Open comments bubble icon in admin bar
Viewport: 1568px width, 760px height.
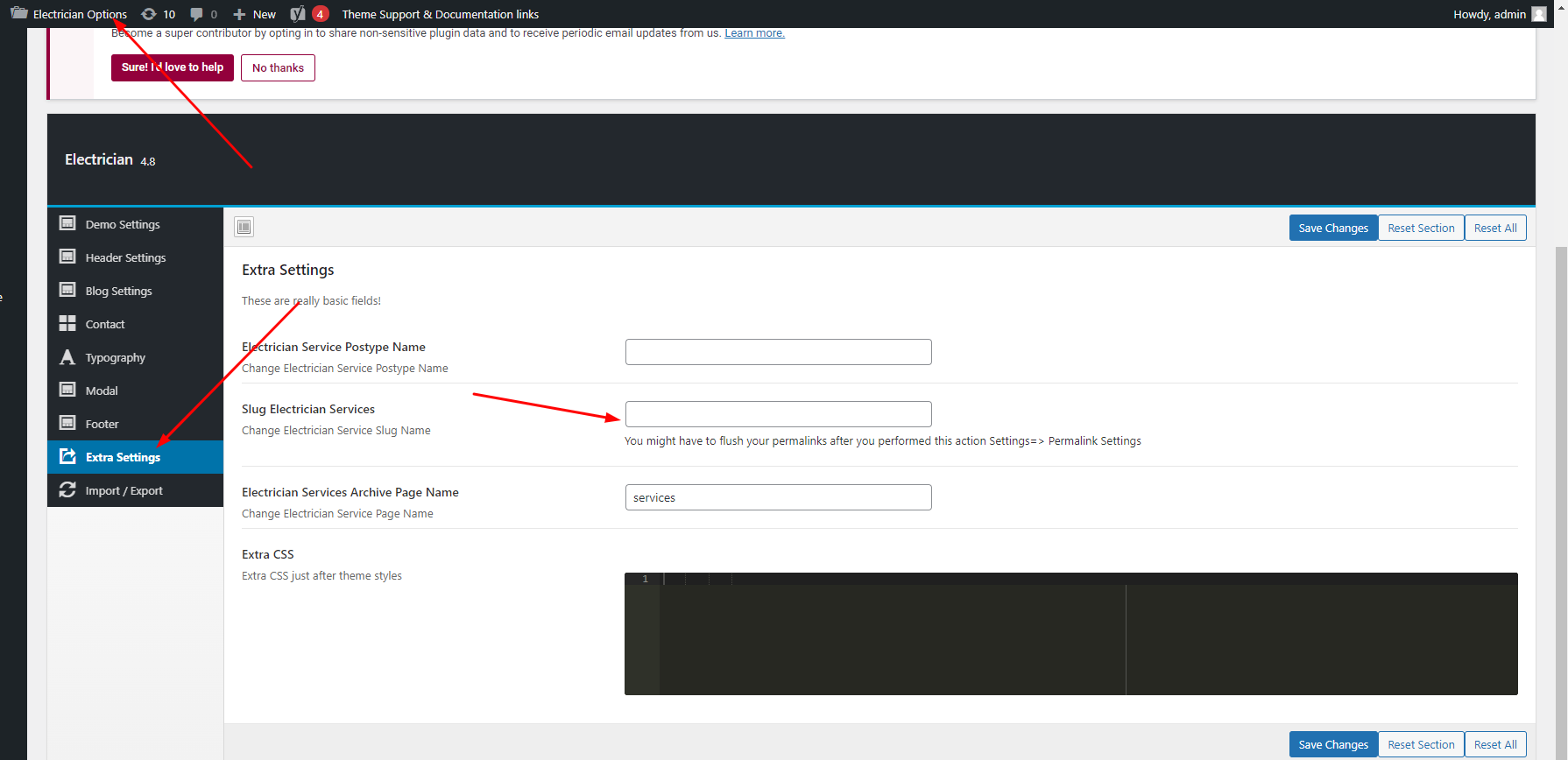196,14
